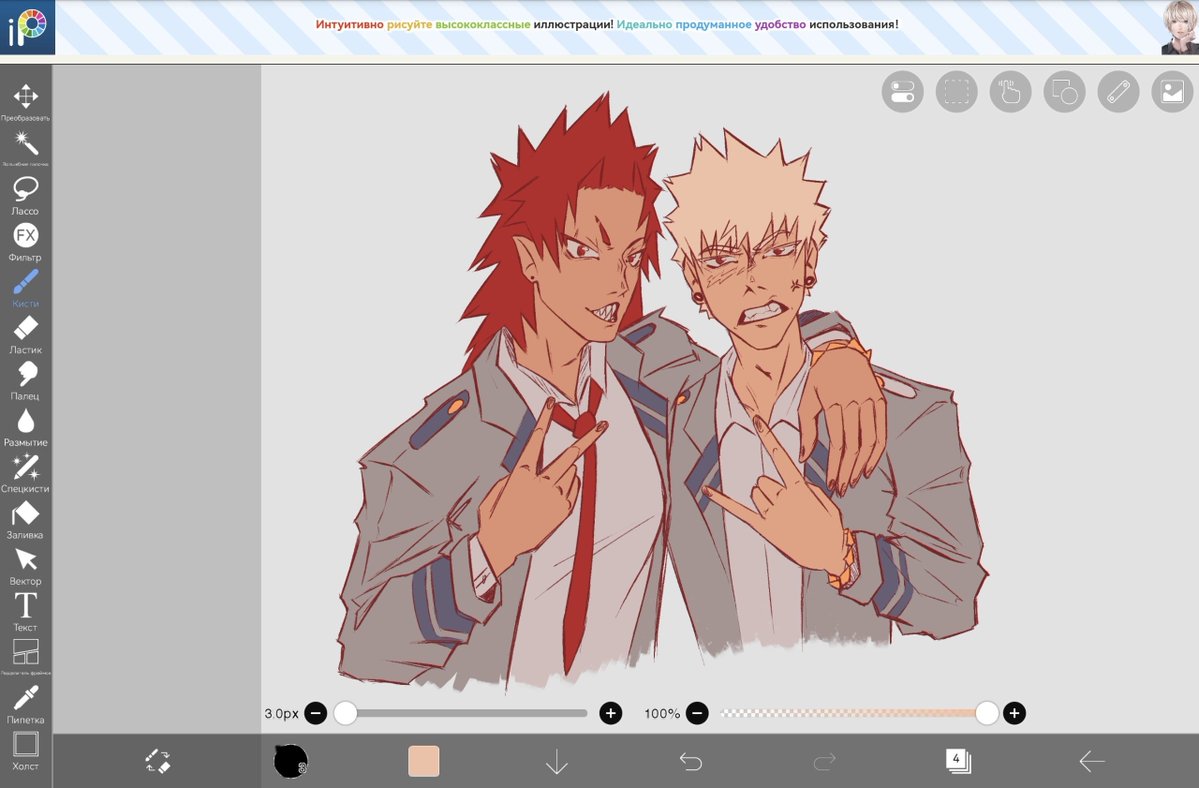1199x788 pixels.
Task: Increase opacity with the plus button
Action: pyautogui.click(x=1014, y=713)
